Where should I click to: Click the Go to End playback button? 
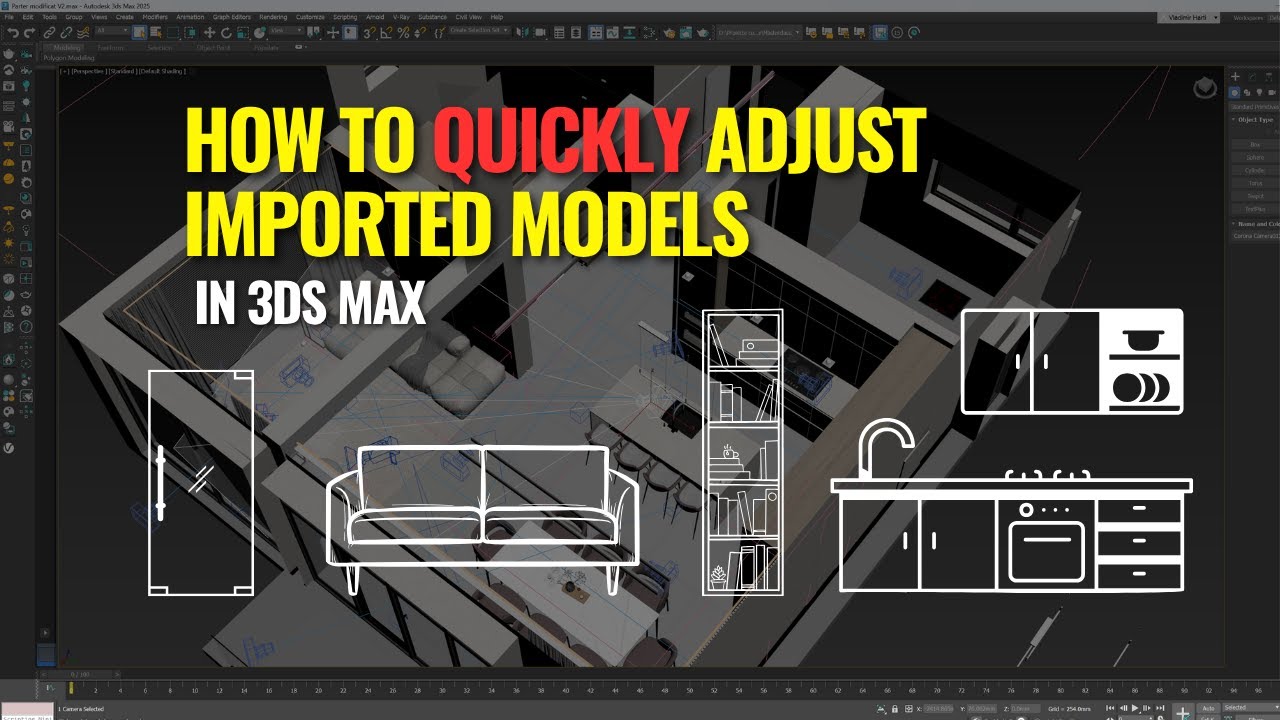[1160, 707]
